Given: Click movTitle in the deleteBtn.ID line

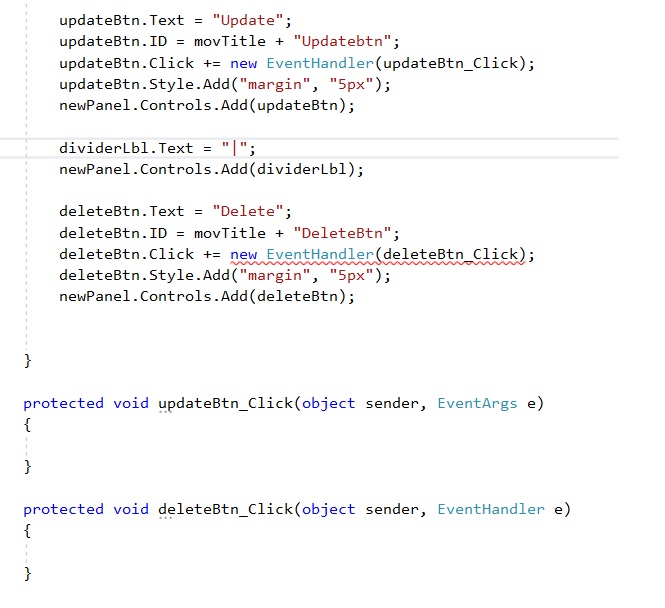Looking at the screenshot, I should click(229, 233).
